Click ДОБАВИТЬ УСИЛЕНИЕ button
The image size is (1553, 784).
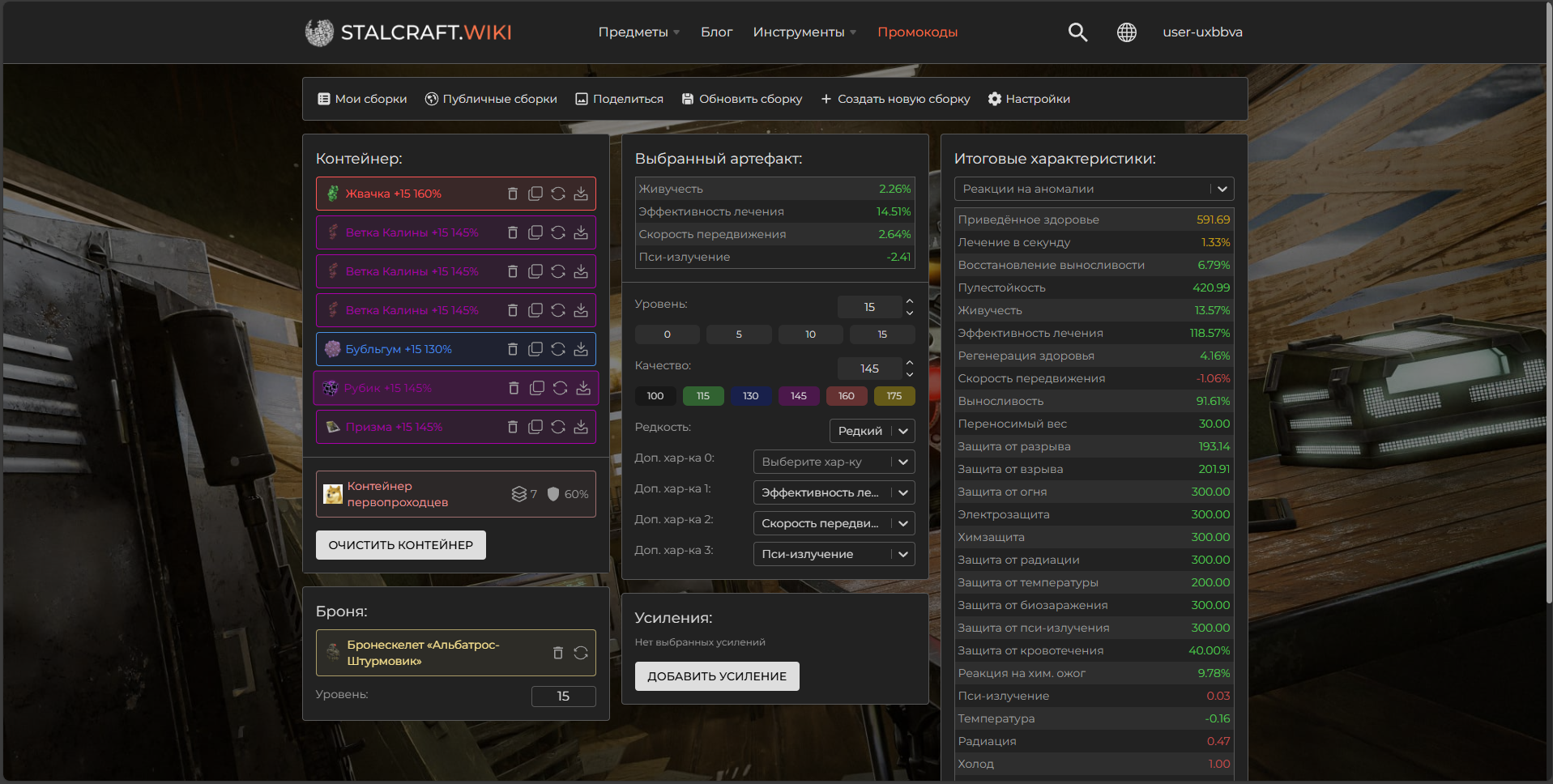717,676
